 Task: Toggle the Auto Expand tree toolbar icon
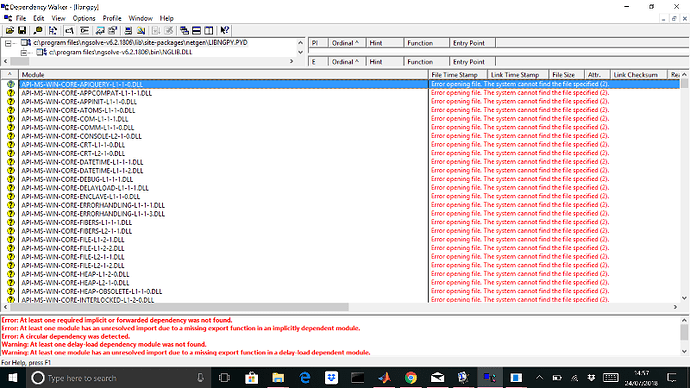[53, 30]
